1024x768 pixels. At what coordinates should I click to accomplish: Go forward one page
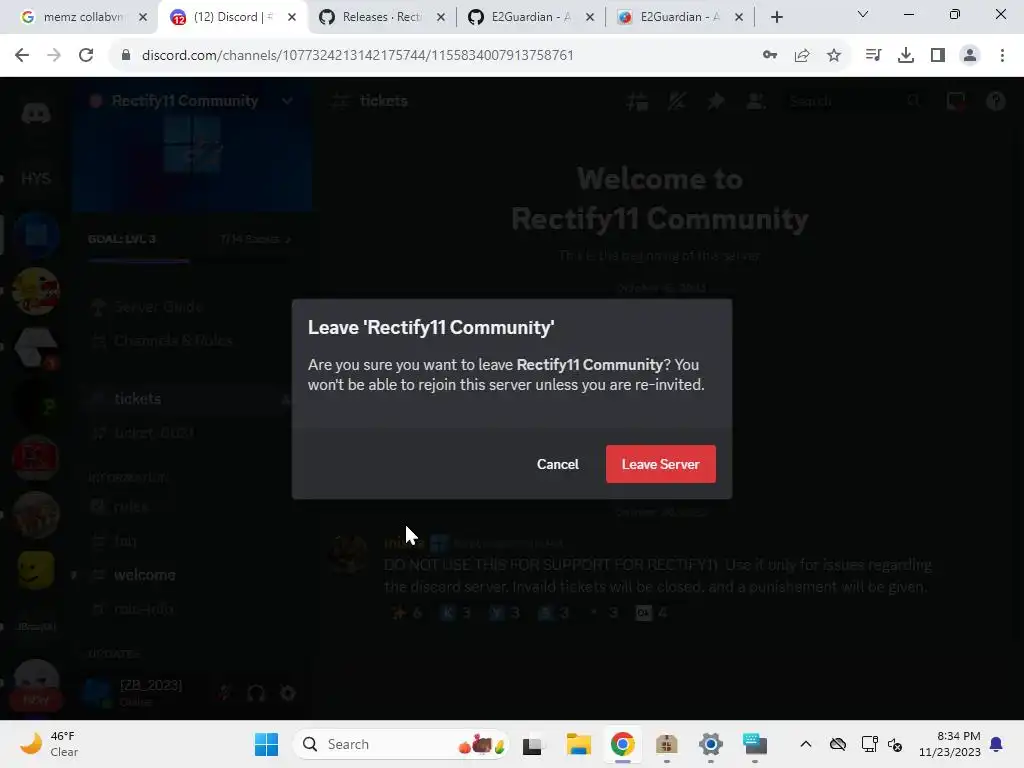[54, 55]
